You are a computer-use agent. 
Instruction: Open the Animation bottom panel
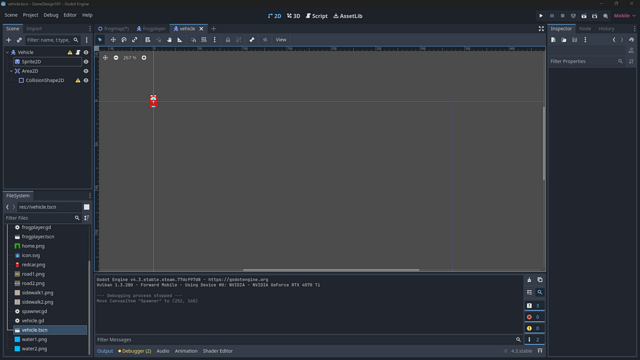pyautogui.click(x=186, y=351)
